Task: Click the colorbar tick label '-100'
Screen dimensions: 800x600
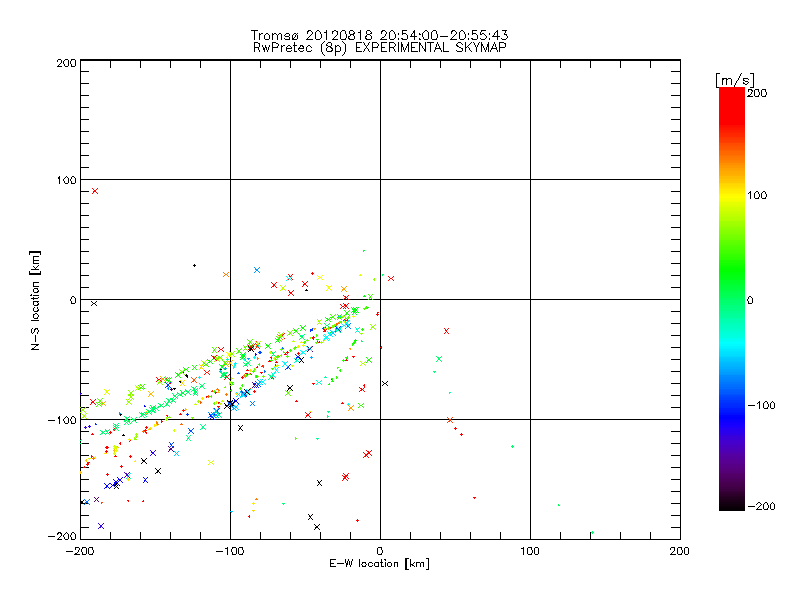Action: coord(761,405)
